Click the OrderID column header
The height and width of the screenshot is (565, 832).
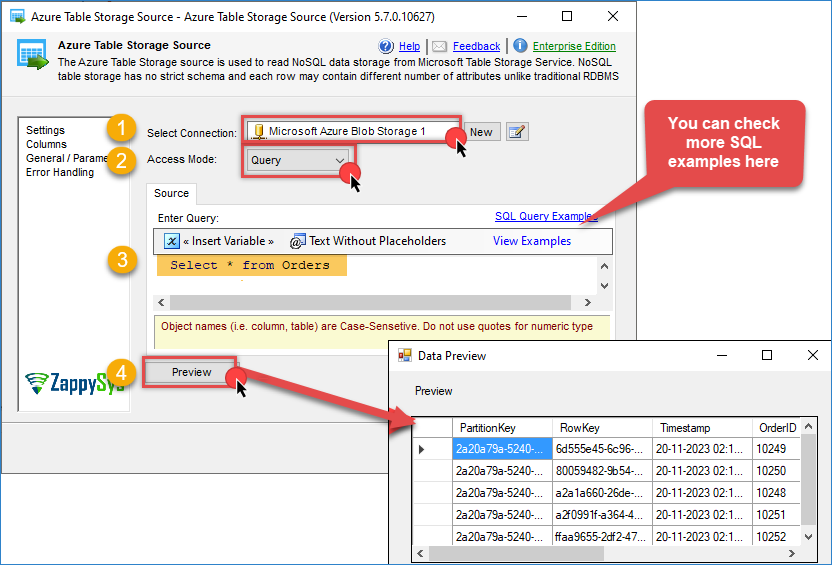777,428
